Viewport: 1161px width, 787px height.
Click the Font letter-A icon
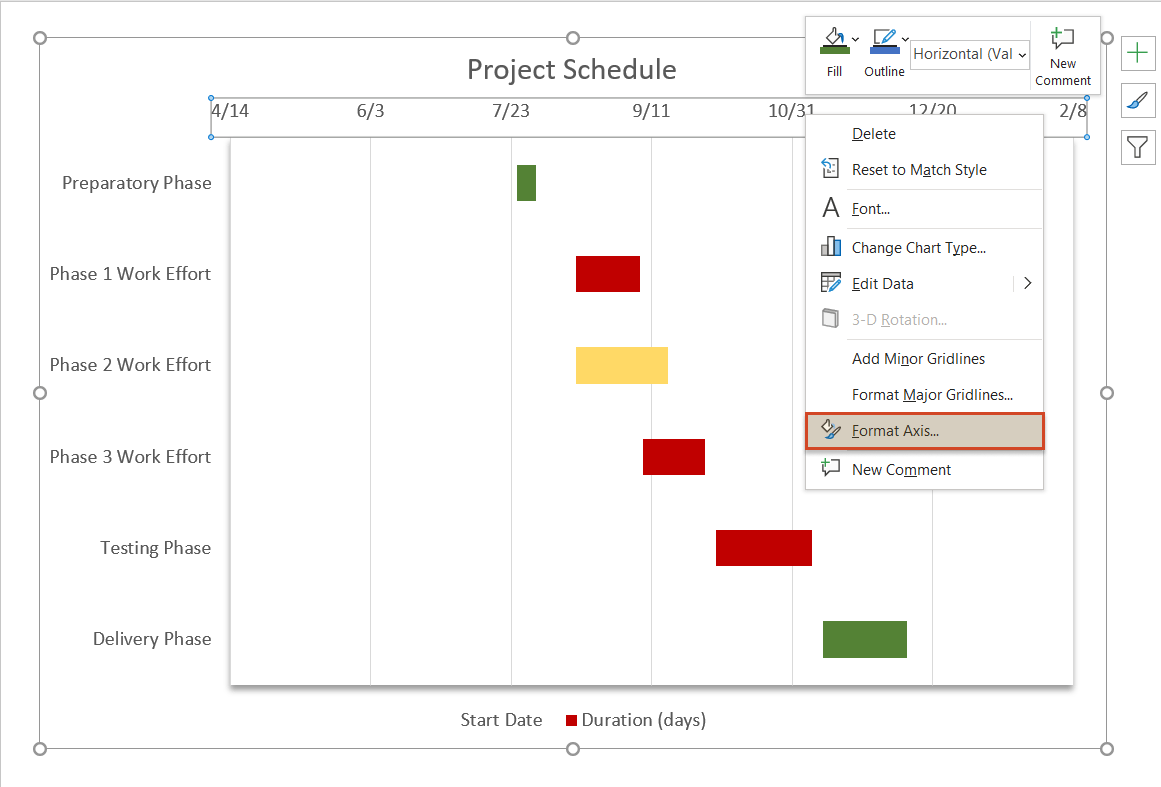pyautogui.click(x=830, y=208)
